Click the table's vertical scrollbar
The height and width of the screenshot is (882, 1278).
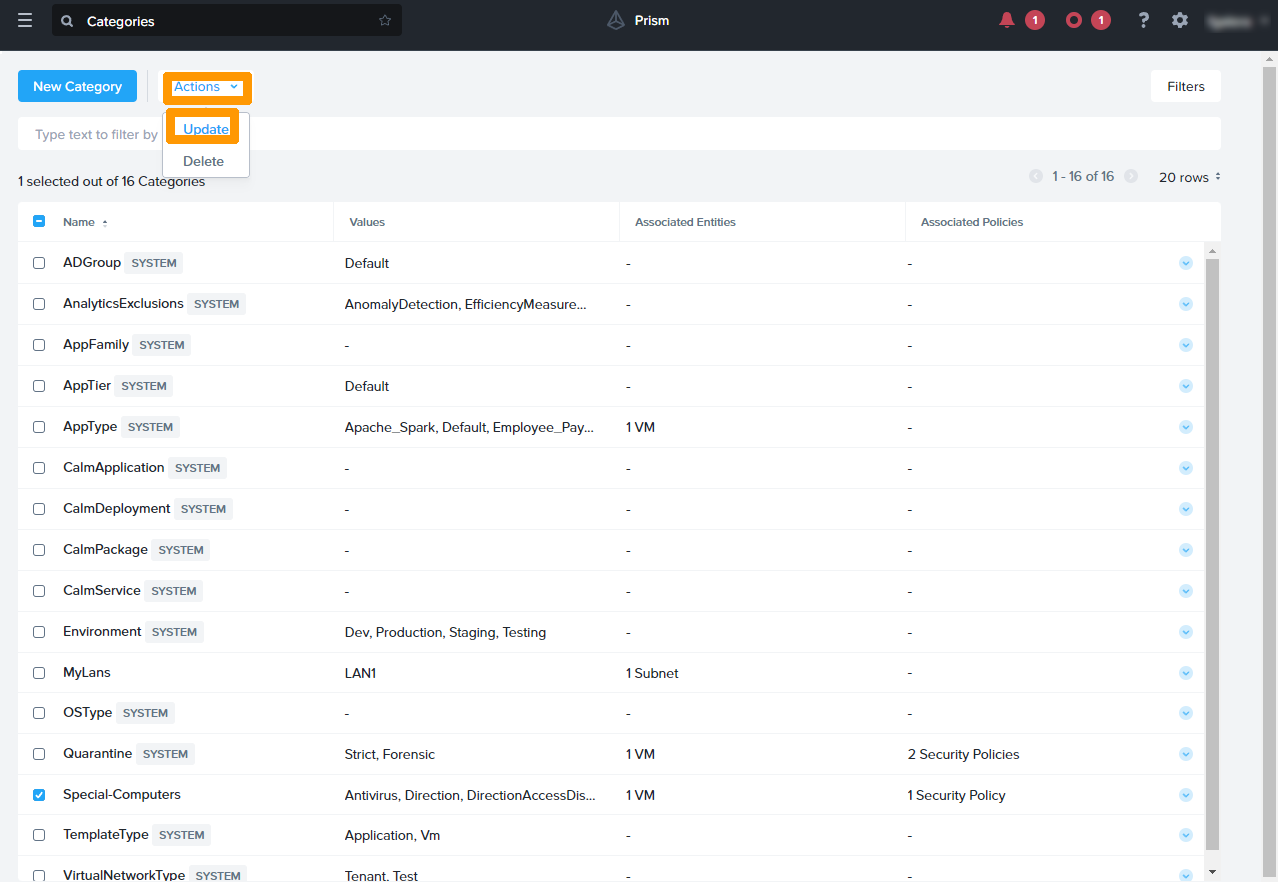pos(1213,550)
